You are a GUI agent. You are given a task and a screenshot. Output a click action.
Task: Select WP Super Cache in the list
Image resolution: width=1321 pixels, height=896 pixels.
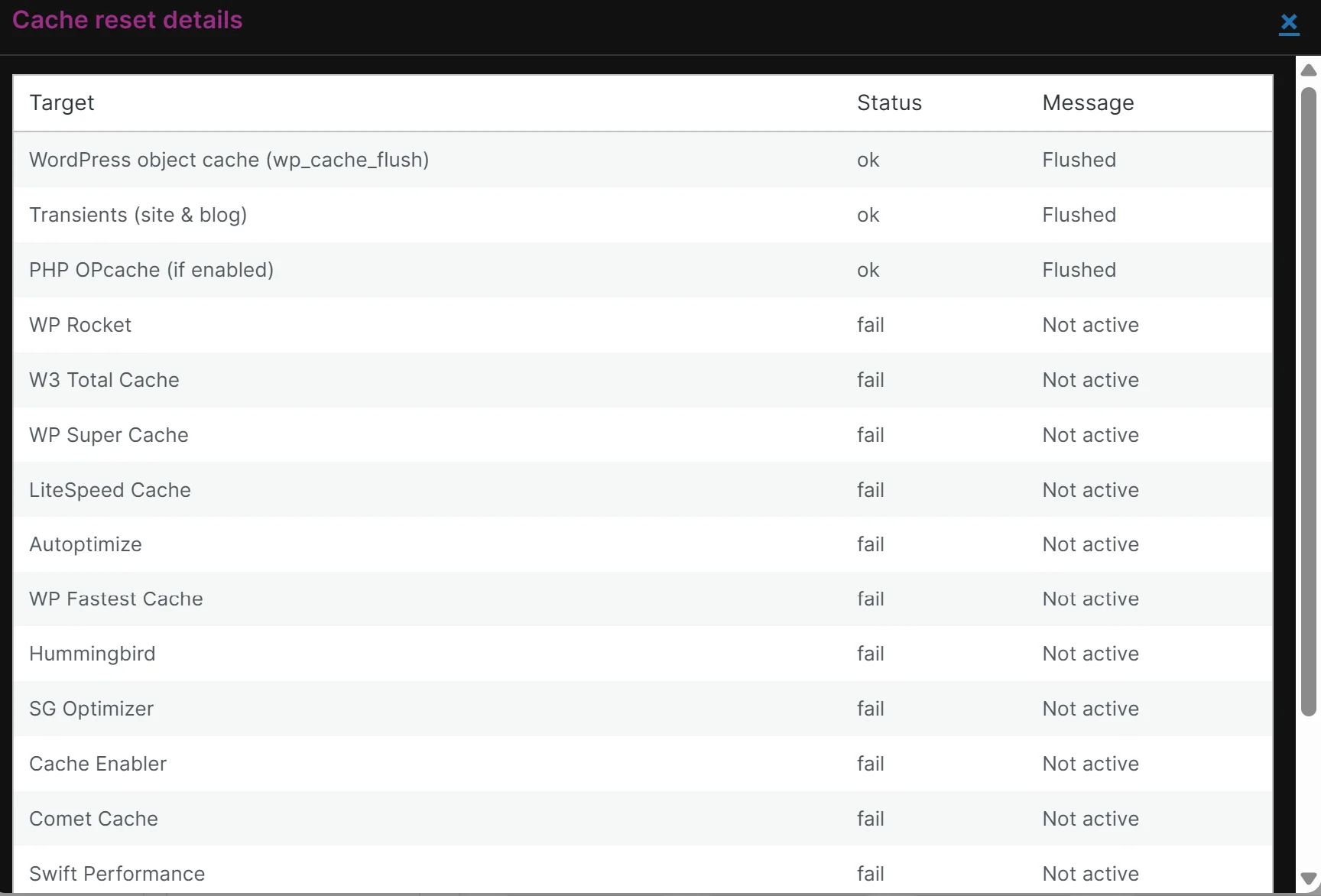coord(109,435)
